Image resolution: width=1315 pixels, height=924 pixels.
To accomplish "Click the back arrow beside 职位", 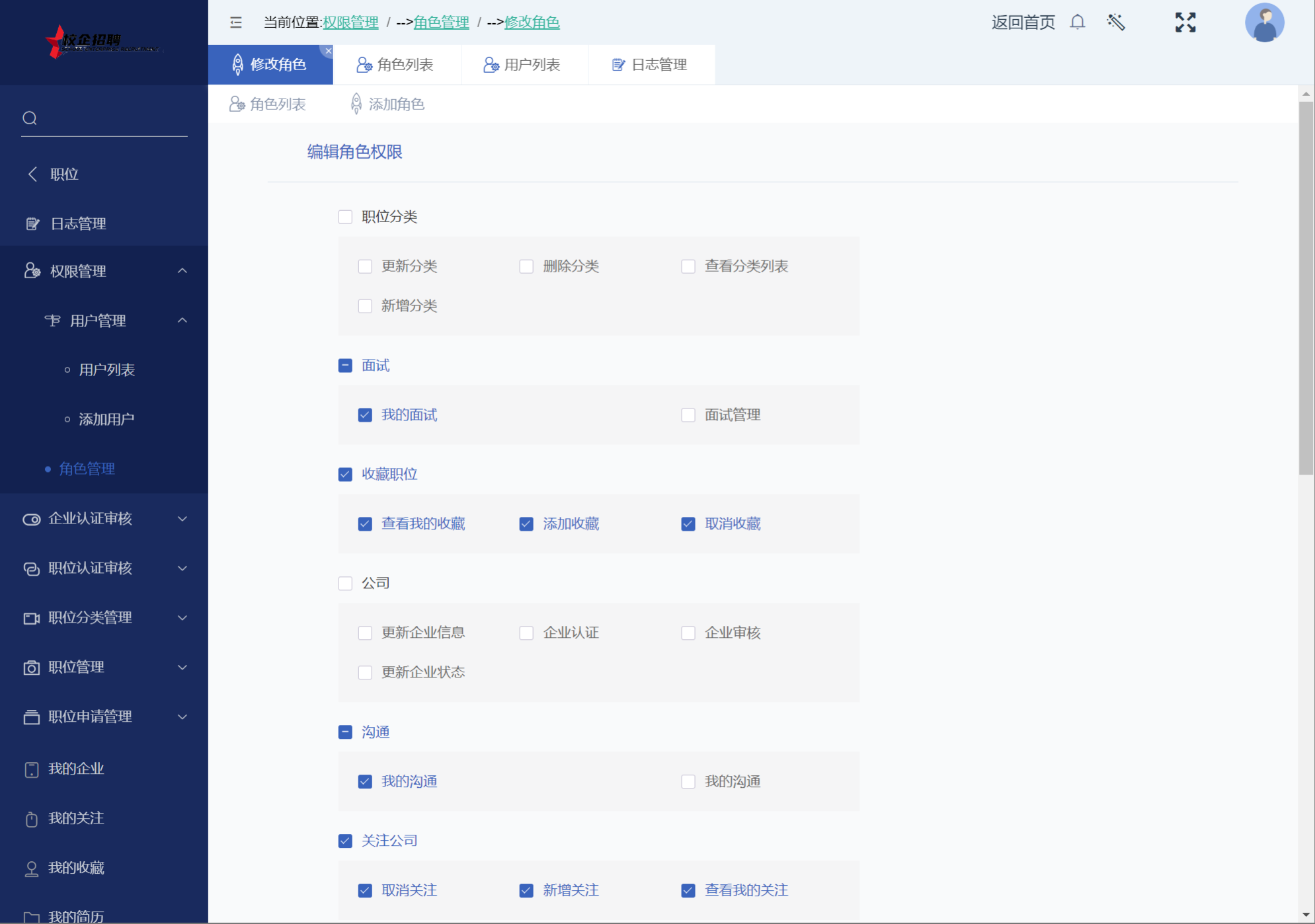I will pyautogui.click(x=32, y=174).
